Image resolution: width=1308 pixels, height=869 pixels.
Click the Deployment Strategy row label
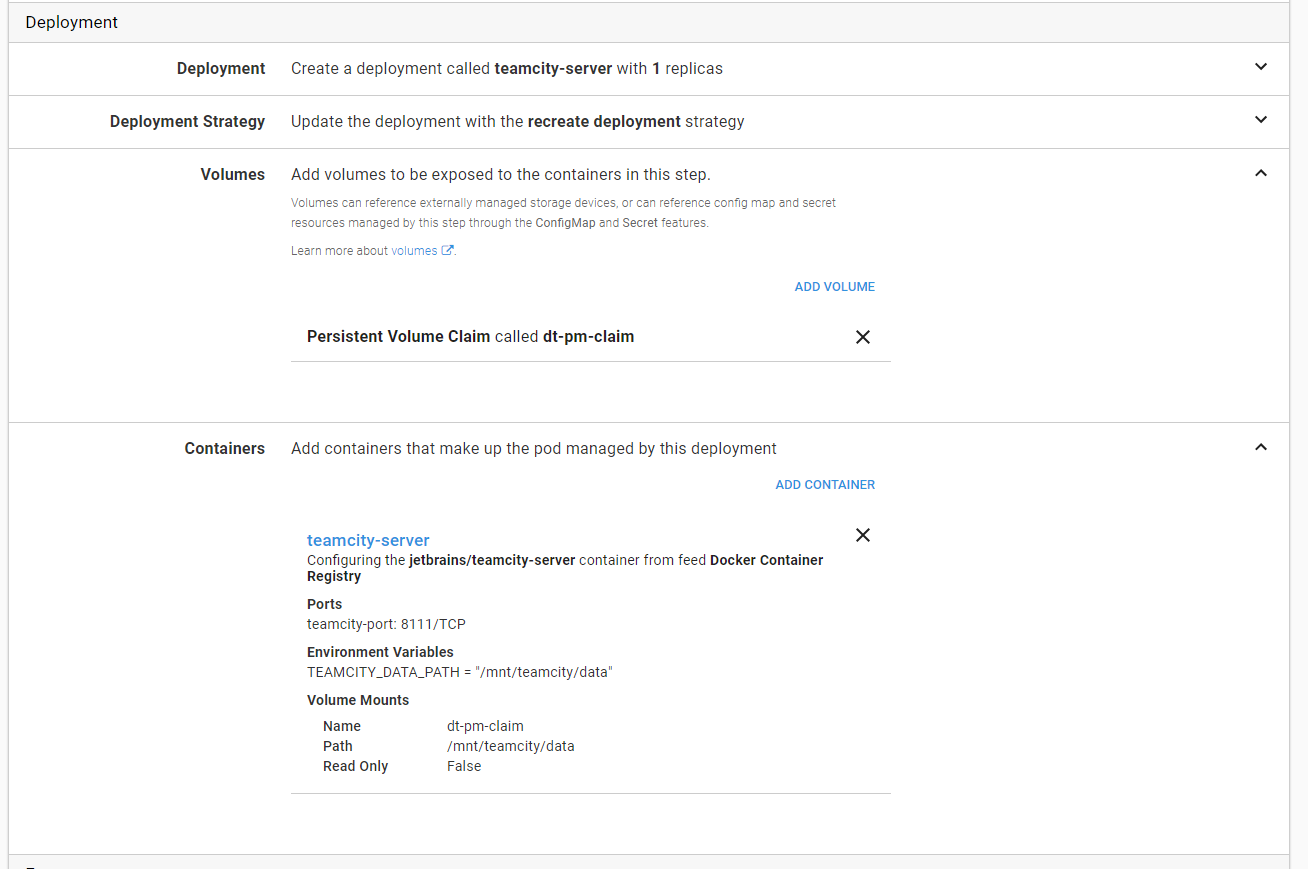[187, 121]
